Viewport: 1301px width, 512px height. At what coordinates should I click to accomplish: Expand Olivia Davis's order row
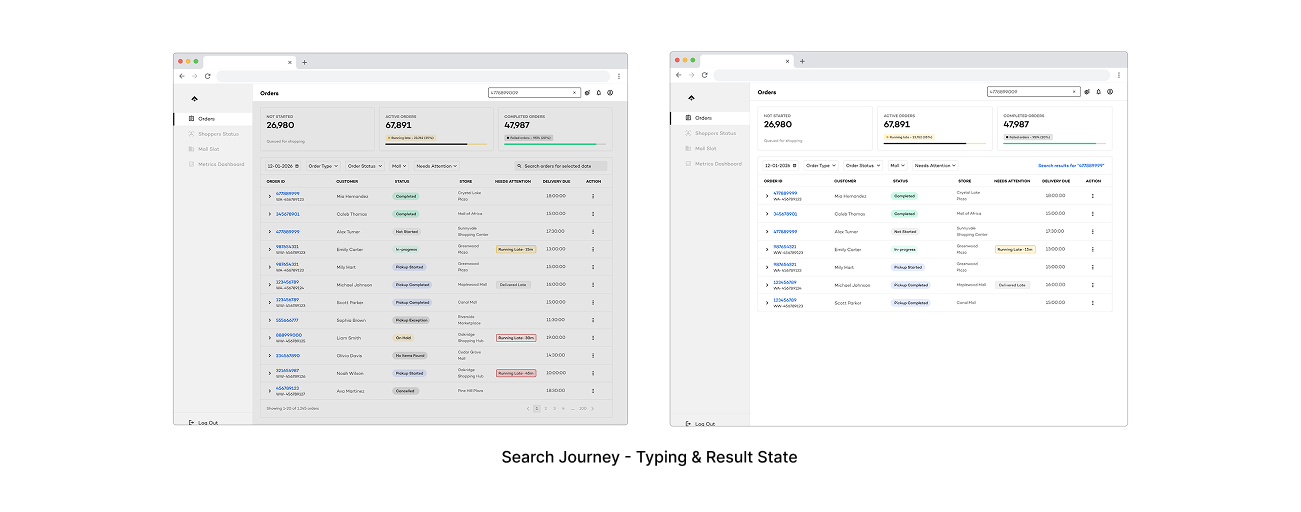coord(270,356)
